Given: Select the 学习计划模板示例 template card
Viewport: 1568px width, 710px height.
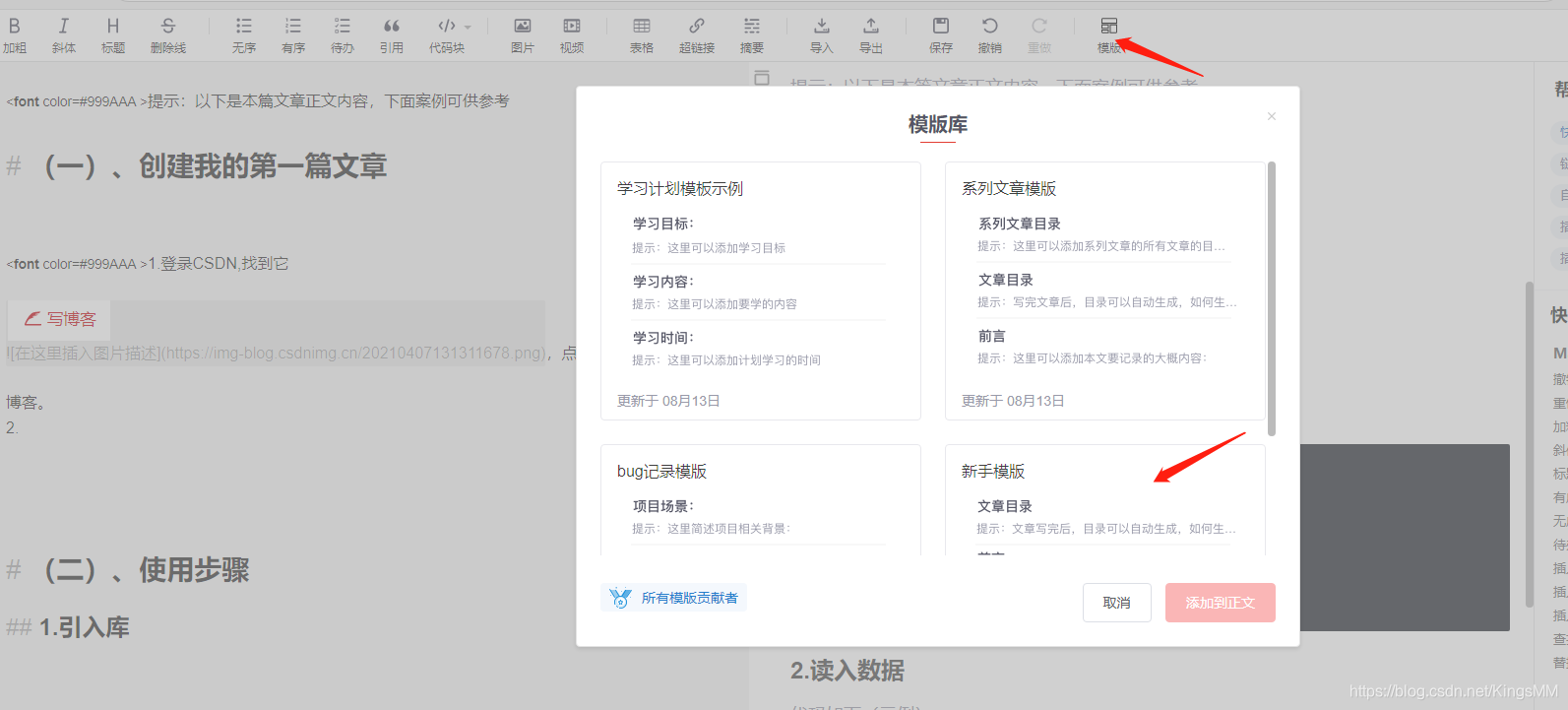Looking at the screenshot, I should pyautogui.click(x=761, y=290).
